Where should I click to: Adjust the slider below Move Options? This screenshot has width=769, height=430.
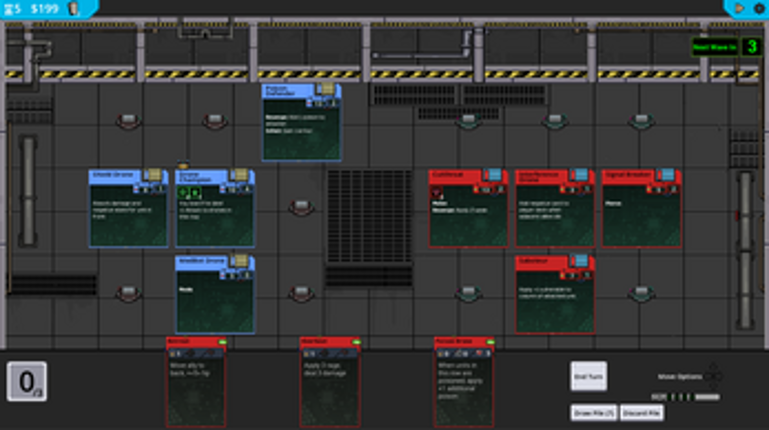[706, 396]
